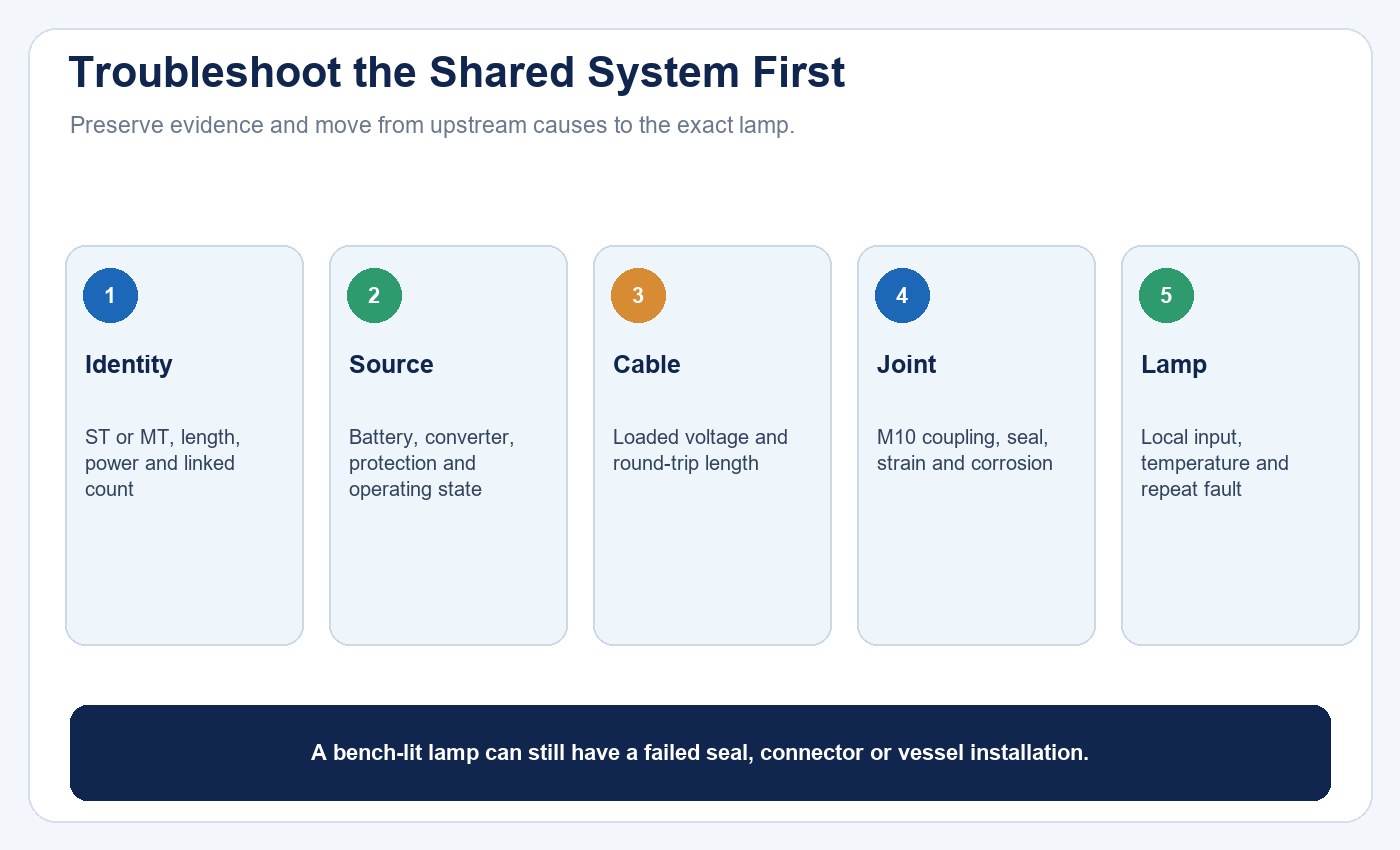Select the Cable heading
Screen dimensions: 1400x850
tap(646, 365)
